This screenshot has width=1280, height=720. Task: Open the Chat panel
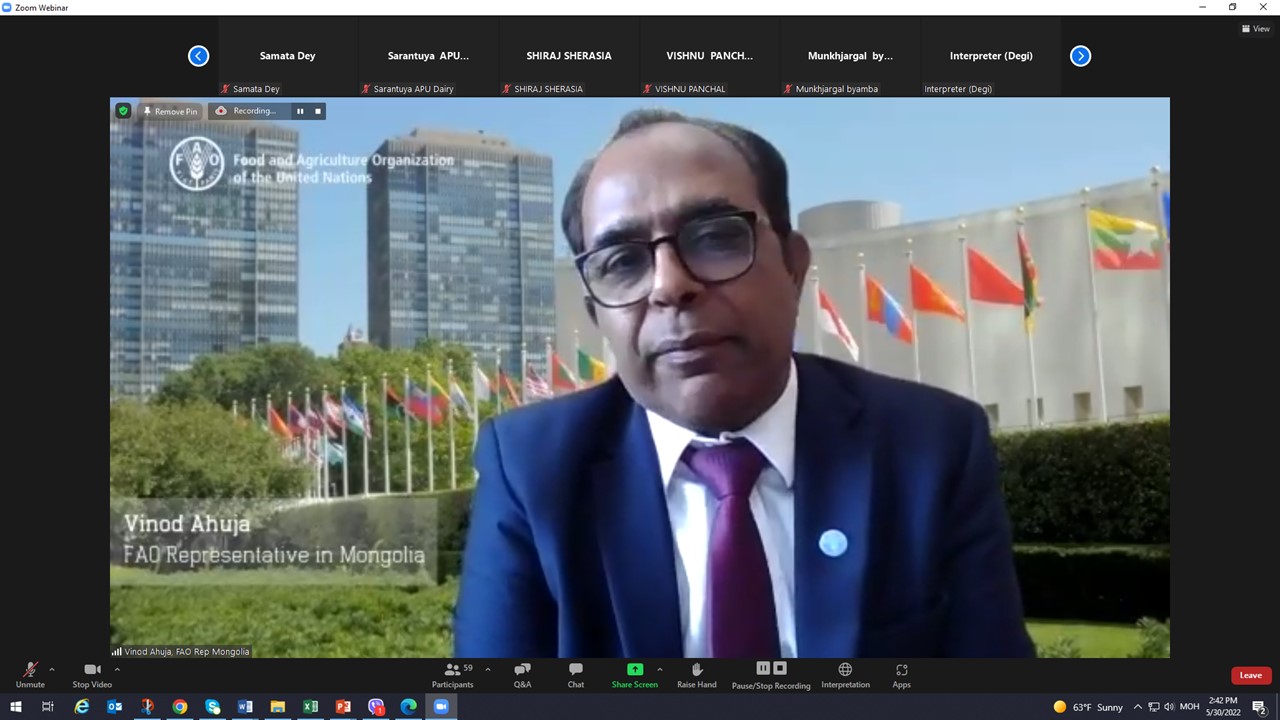(576, 675)
